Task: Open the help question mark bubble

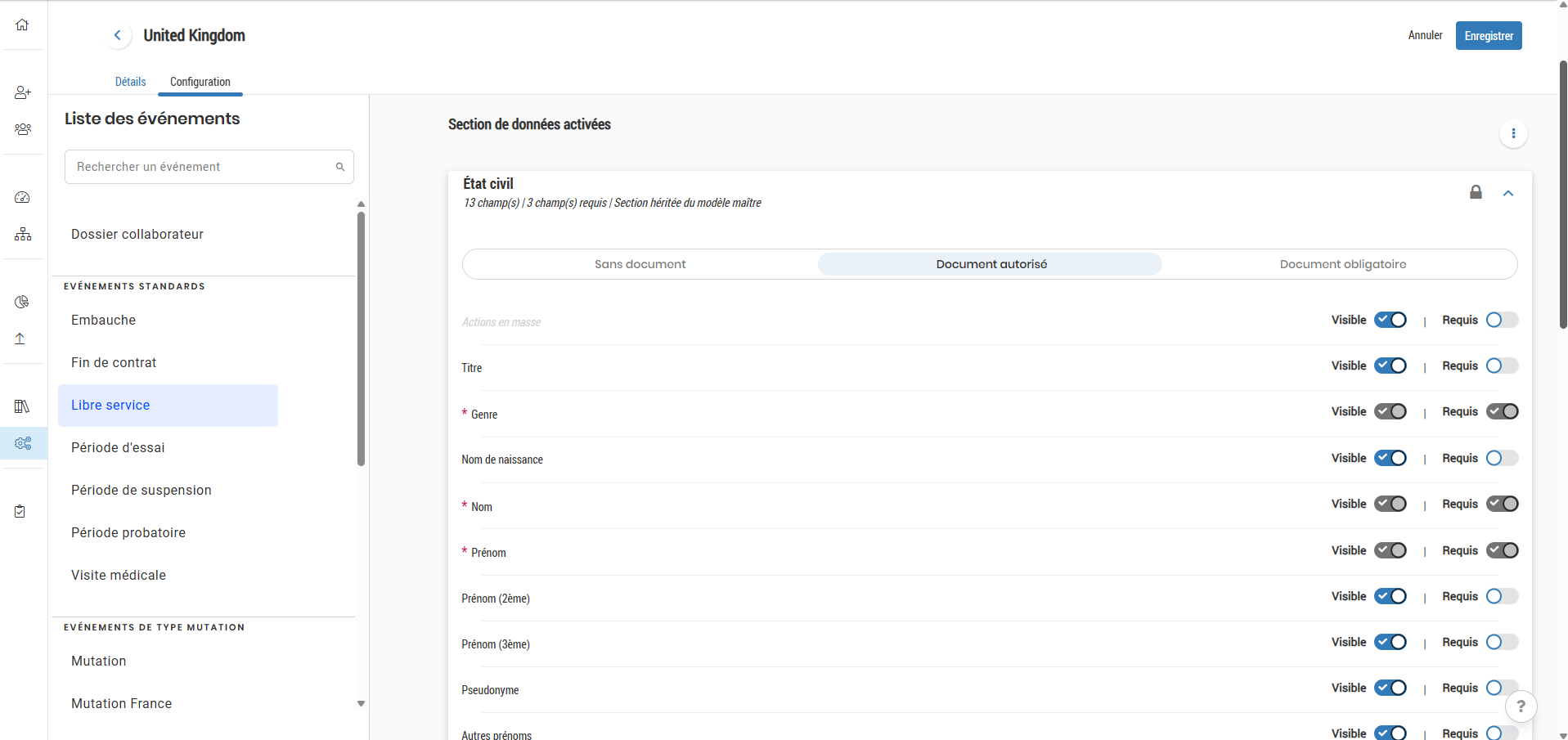Action: pyautogui.click(x=1521, y=706)
